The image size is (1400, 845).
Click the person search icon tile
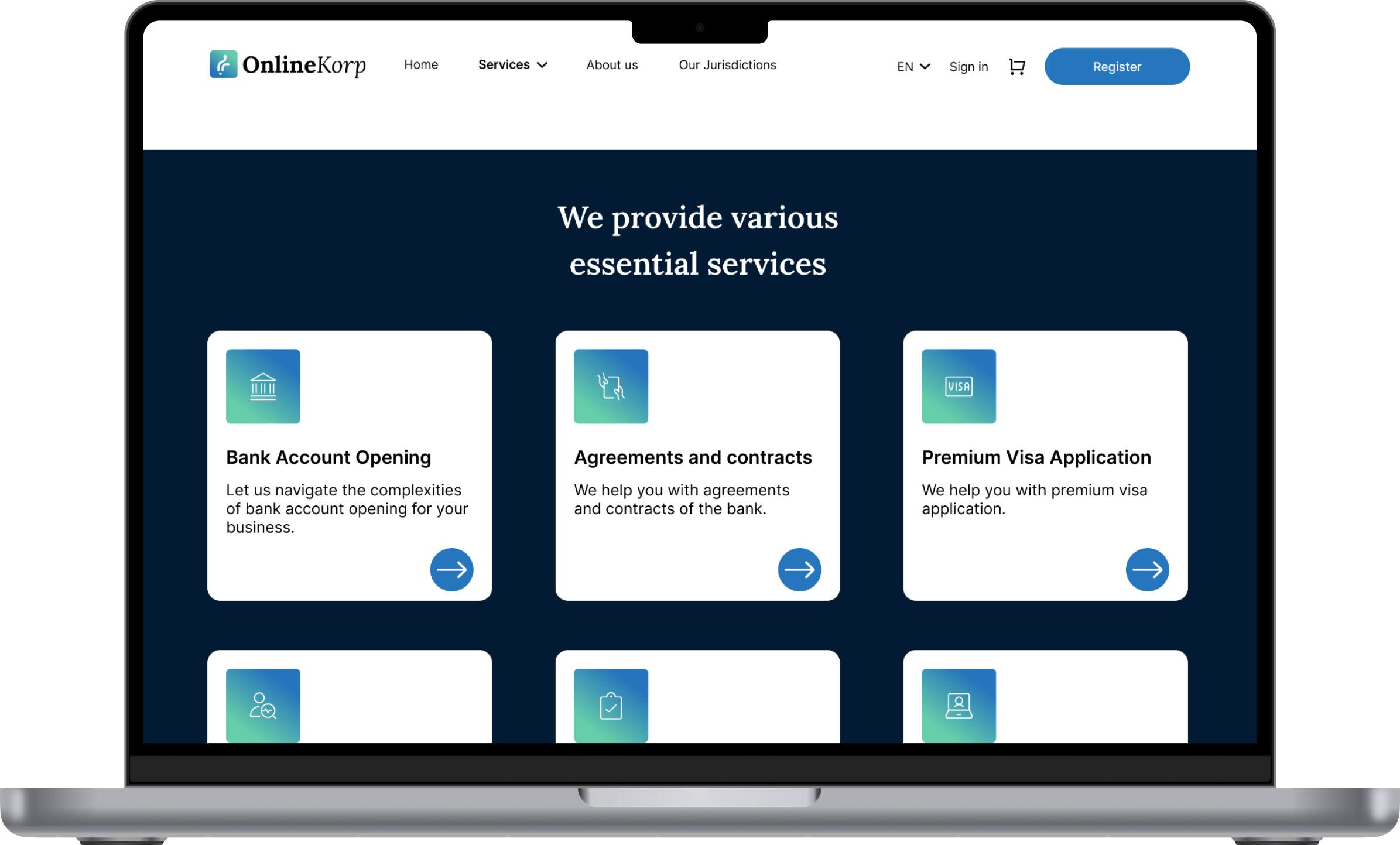(x=263, y=706)
